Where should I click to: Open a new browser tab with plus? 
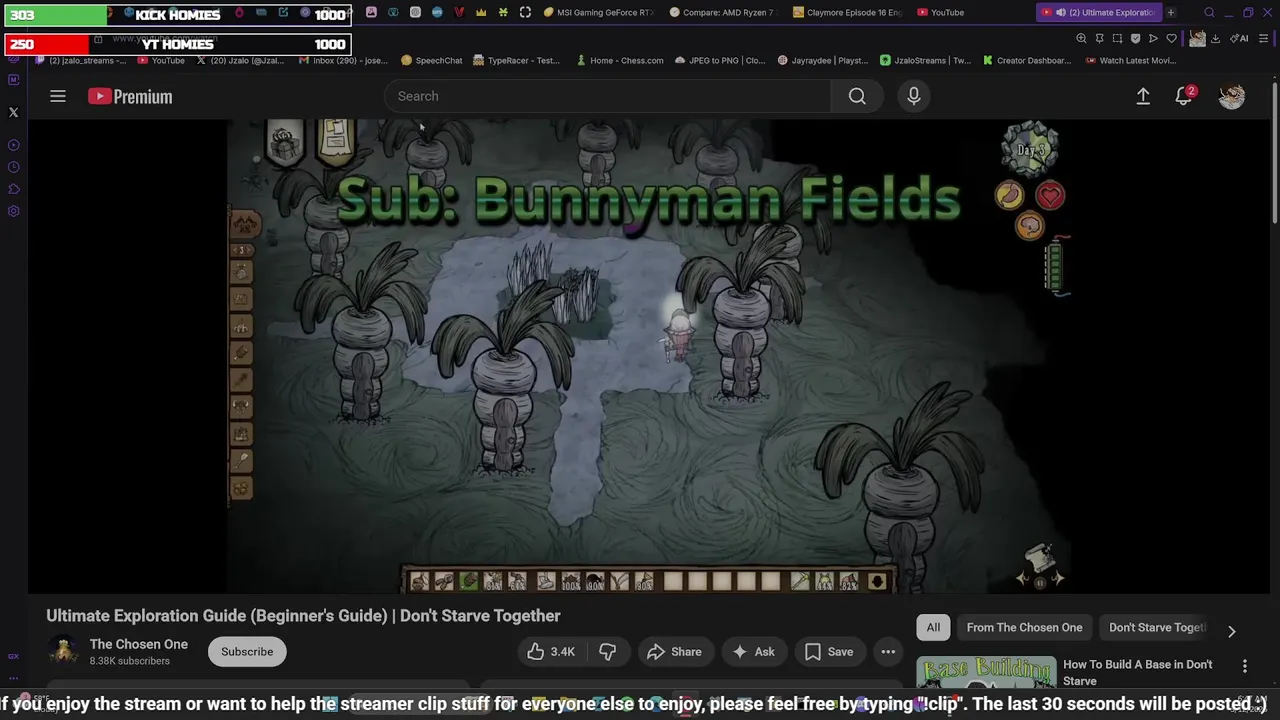[x=1170, y=12]
